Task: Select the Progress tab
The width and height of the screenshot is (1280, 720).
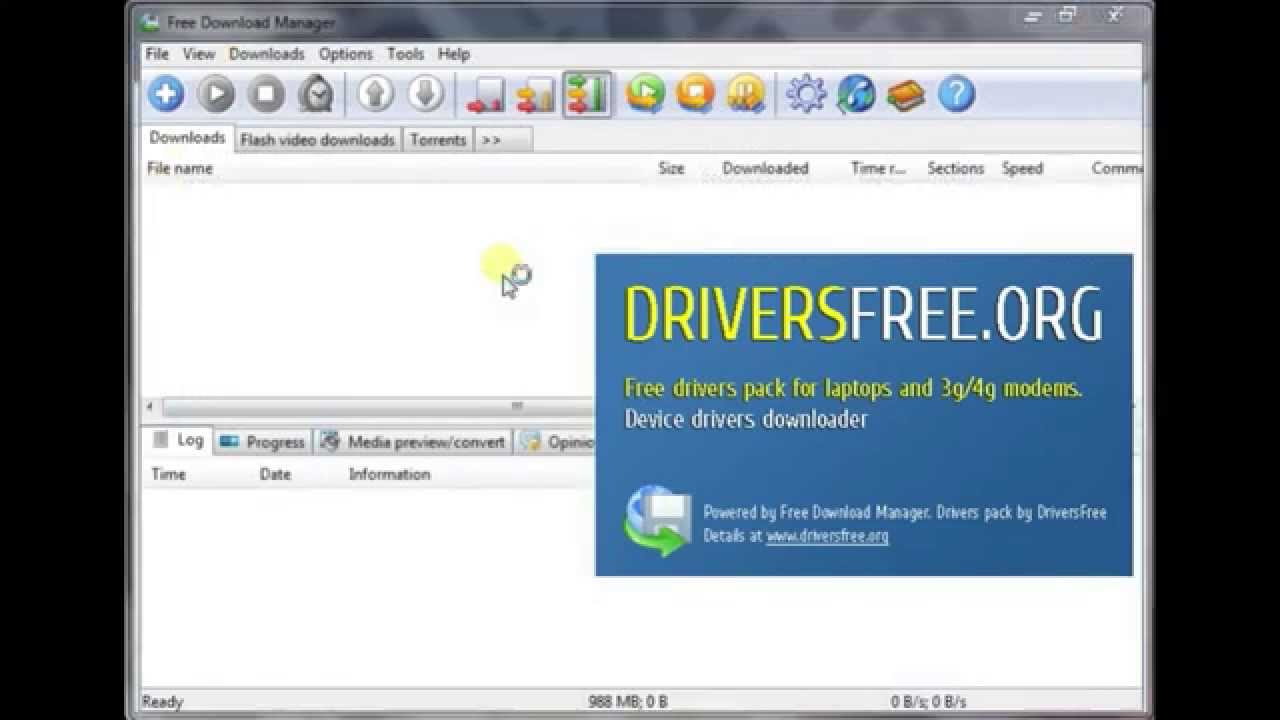Action: point(262,442)
